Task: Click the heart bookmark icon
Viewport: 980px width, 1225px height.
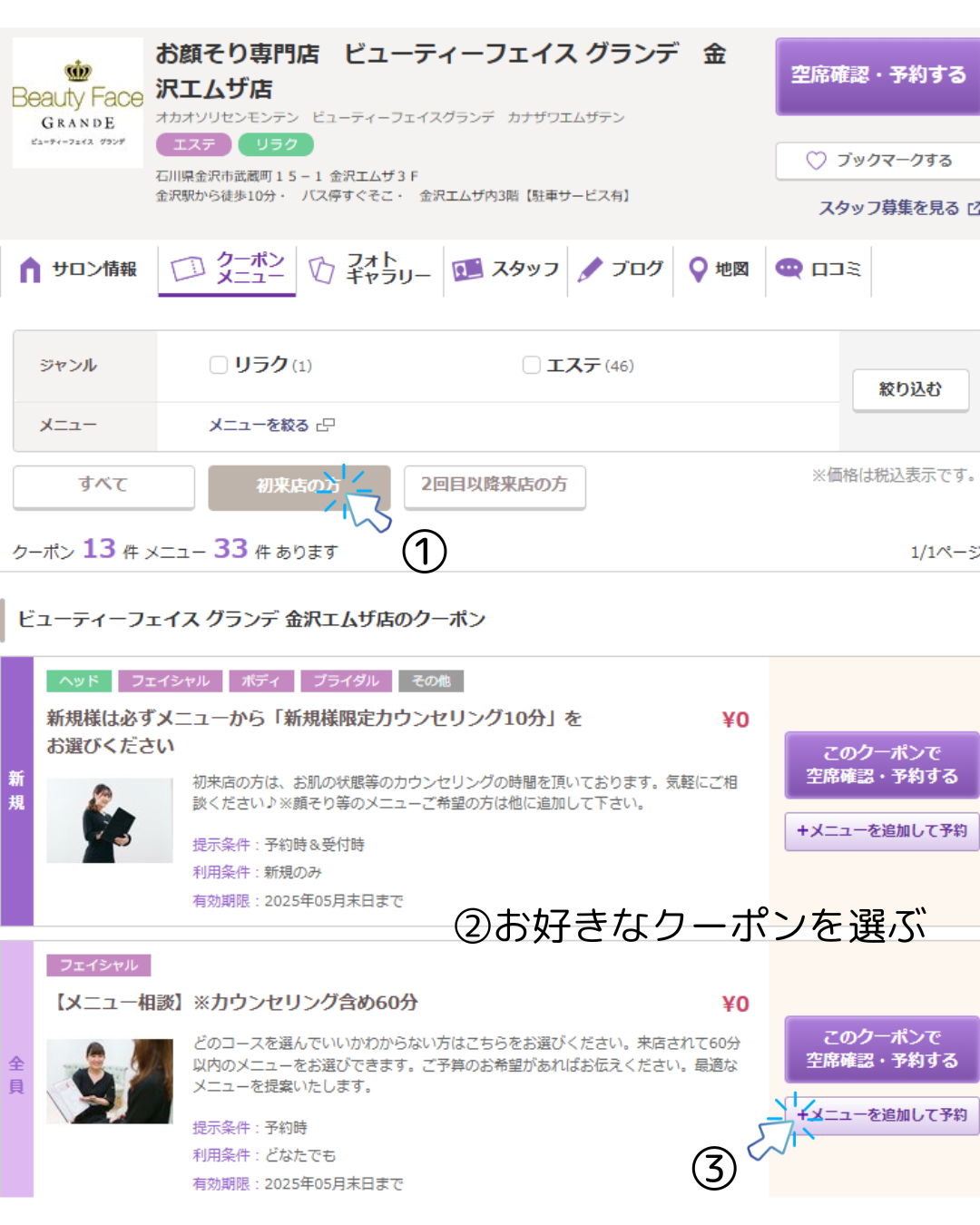Action: coord(816,161)
